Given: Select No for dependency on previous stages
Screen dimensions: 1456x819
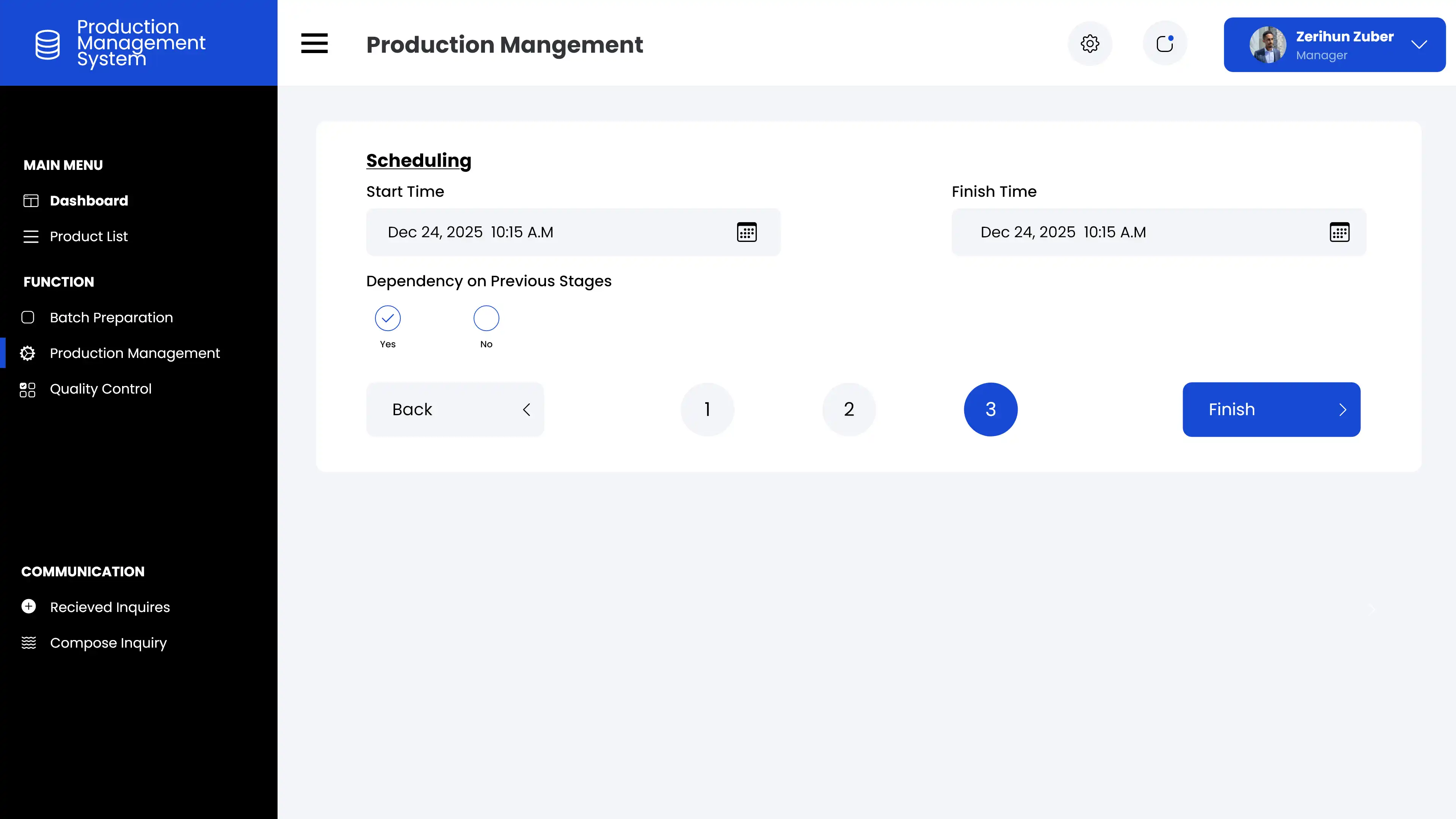Looking at the screenshot, I should 486,318.
